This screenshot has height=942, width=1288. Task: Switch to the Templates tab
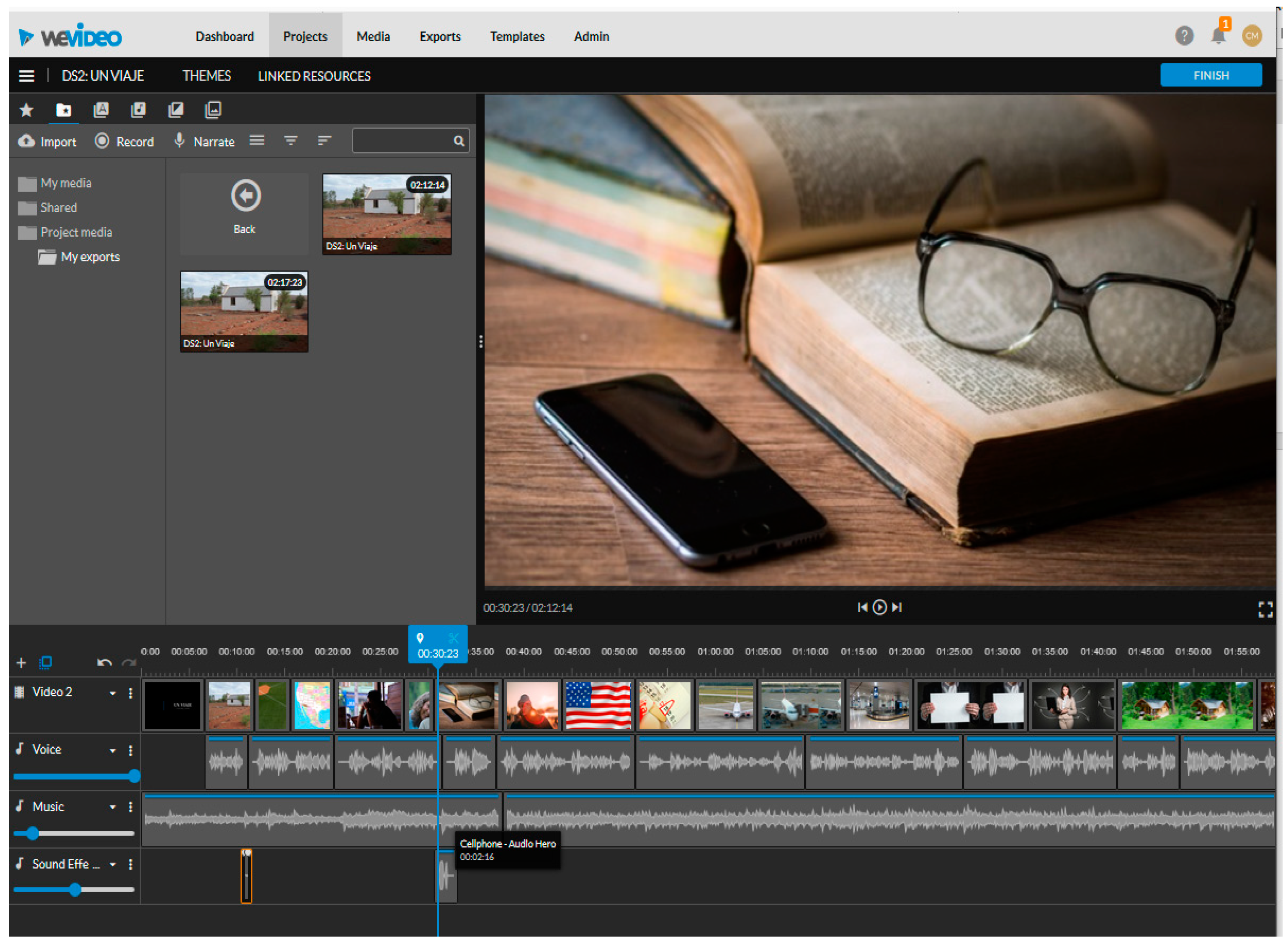[x=517, y=37]
